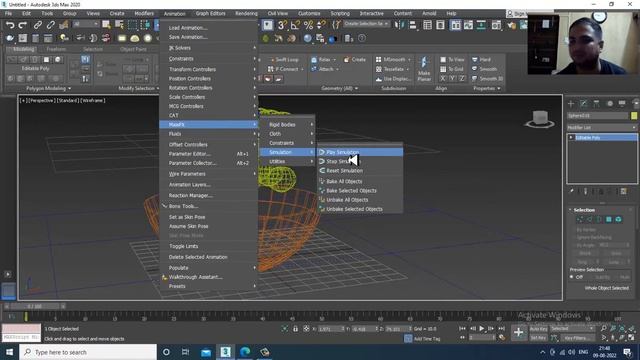Click the Add Time Tag label
This screenshot has height=360, width=640.
pos(427,338)
